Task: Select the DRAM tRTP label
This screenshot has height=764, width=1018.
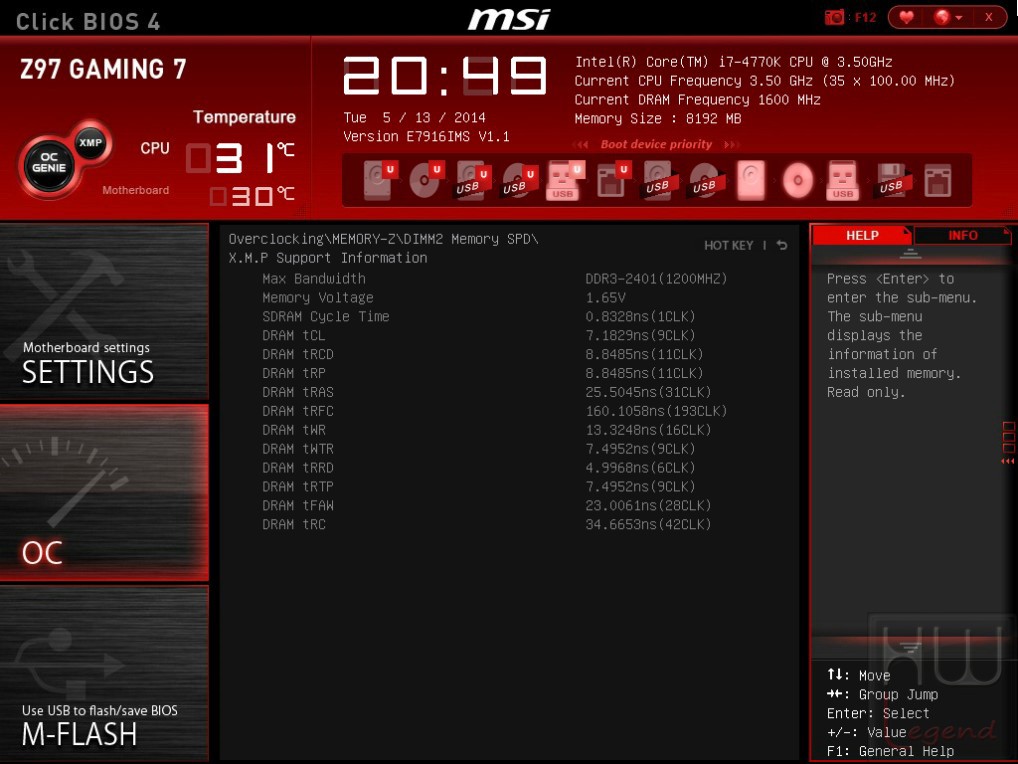Action: (297, 486)
